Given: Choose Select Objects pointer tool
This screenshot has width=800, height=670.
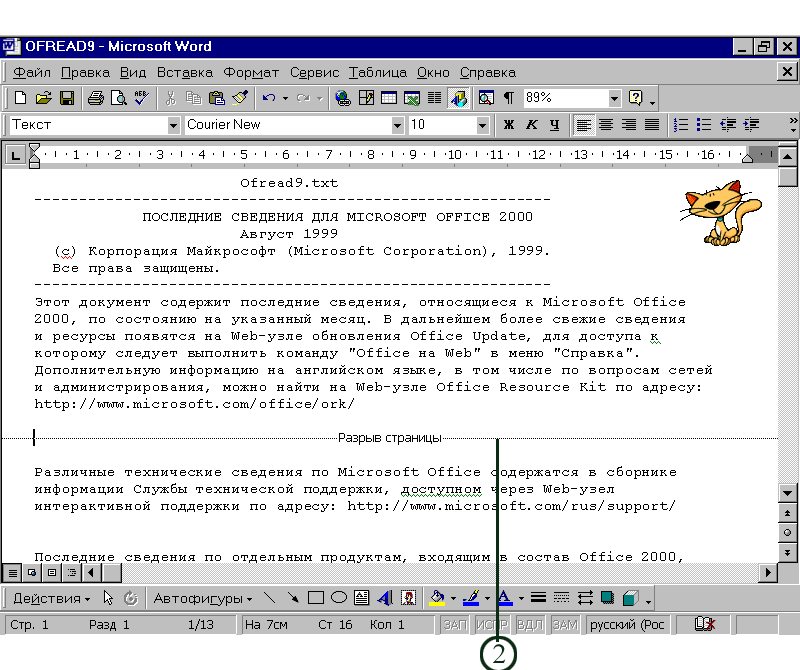Looking at the screenshot, I should (108, 598).
